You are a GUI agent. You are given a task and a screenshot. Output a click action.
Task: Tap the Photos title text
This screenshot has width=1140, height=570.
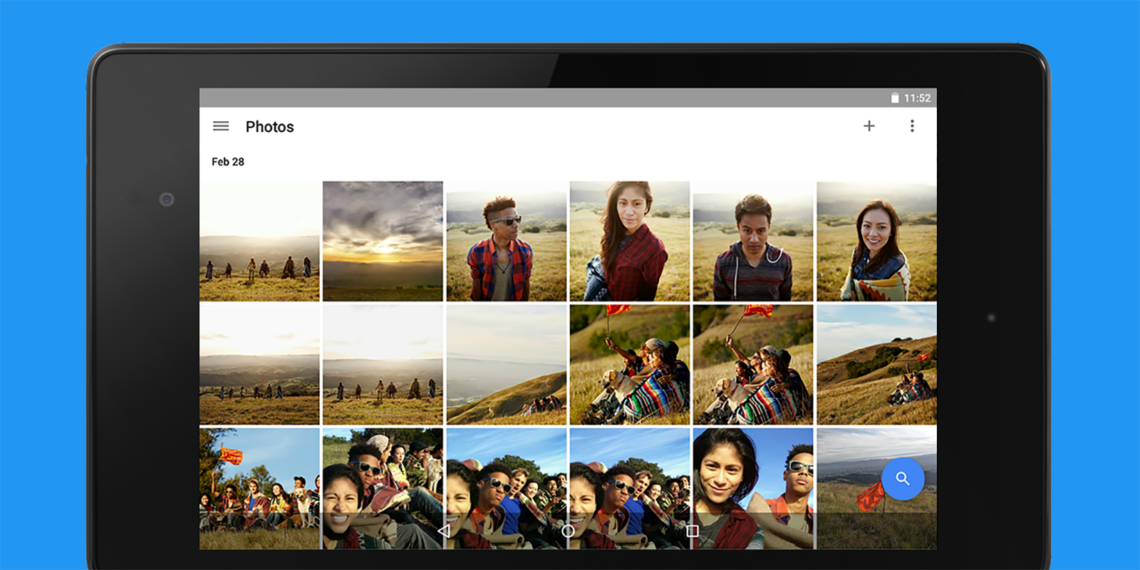pyautogui.click(x=270, y=127)
